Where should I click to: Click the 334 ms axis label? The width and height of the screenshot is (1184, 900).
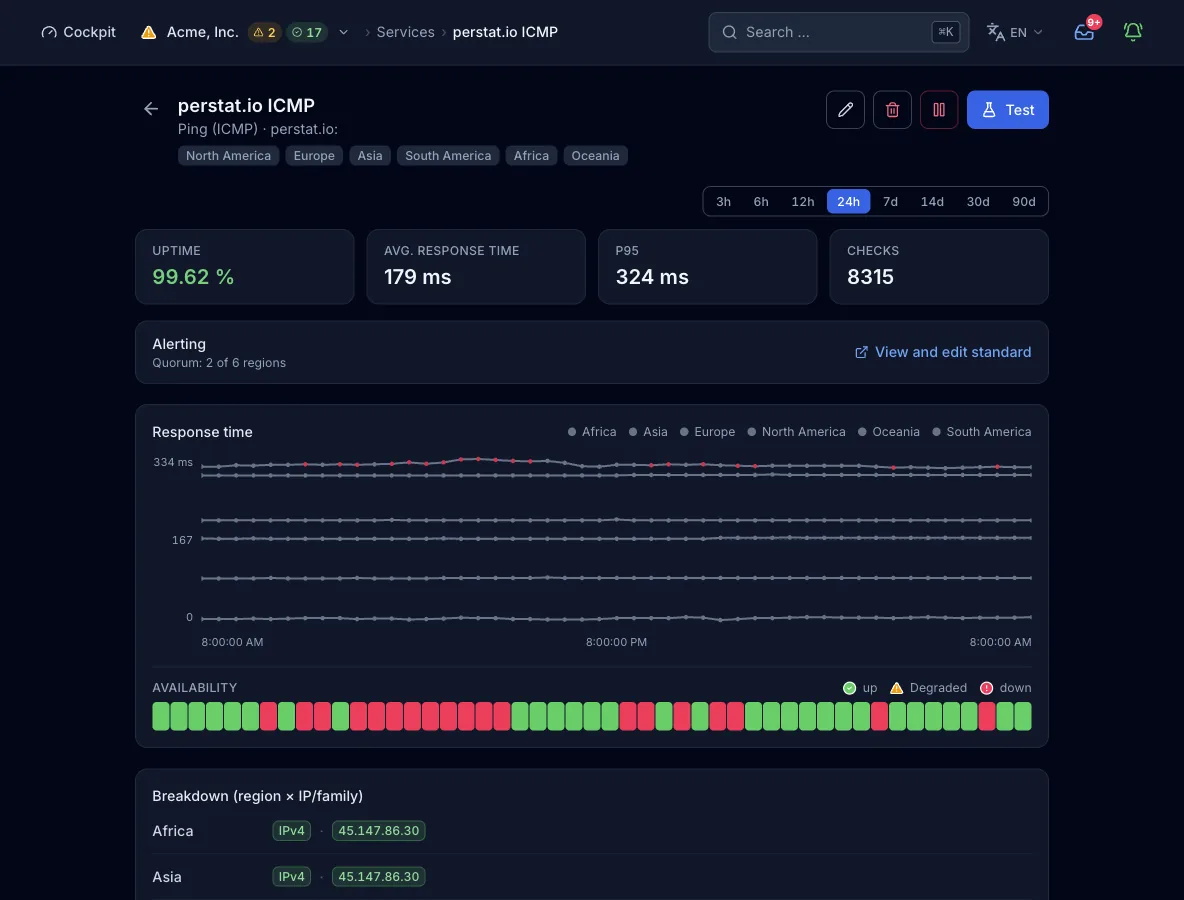pos(173,462)
